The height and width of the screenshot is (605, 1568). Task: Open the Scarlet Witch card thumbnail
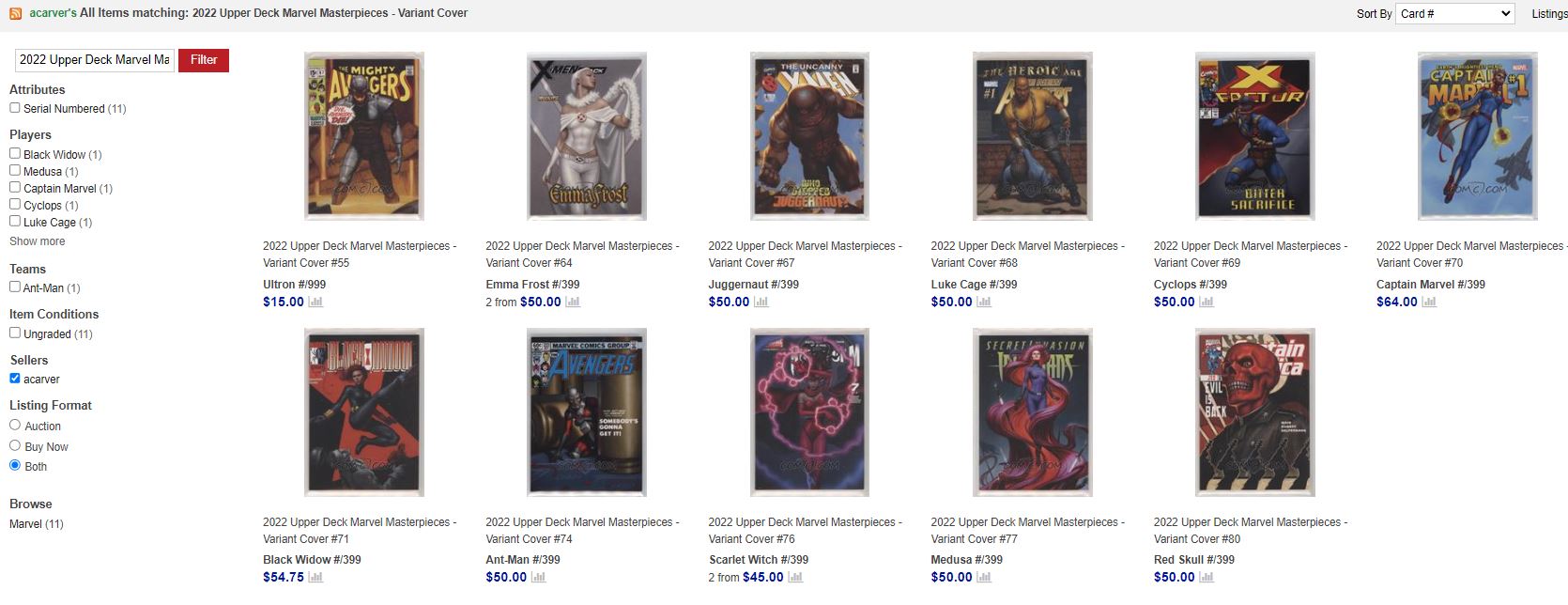809,411
